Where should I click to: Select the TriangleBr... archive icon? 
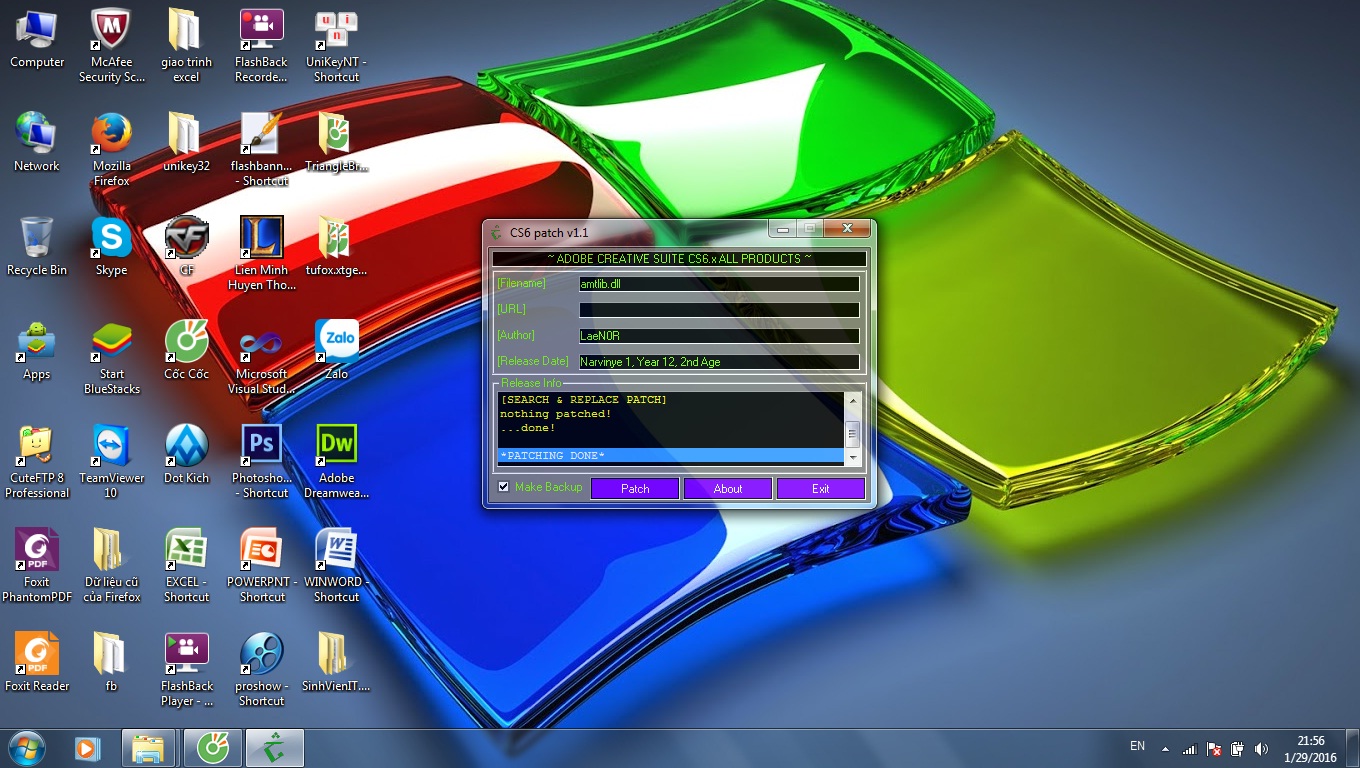tap(336, 143)
